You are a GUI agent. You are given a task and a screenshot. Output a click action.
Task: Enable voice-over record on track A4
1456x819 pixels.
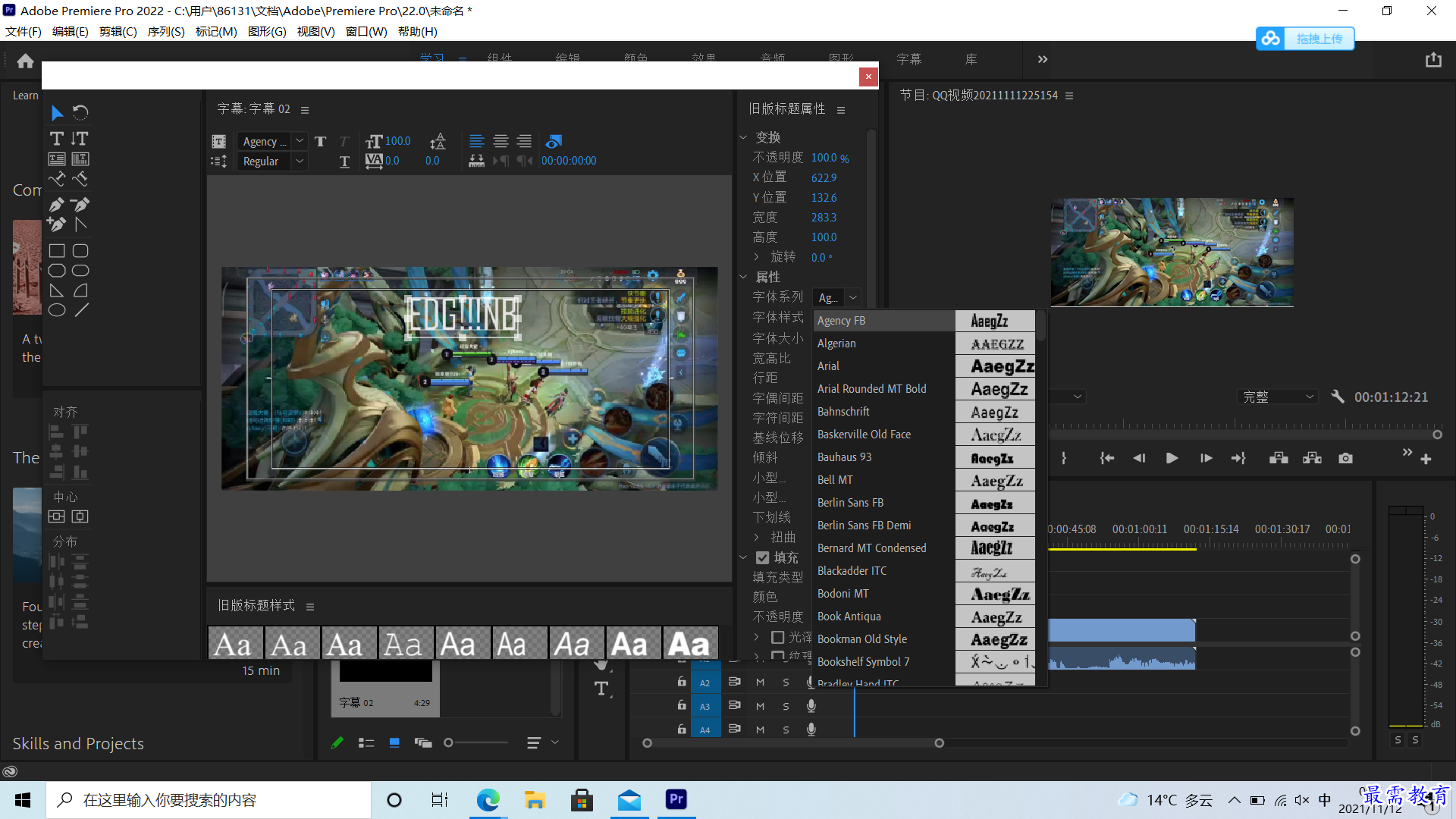point(811,730)
